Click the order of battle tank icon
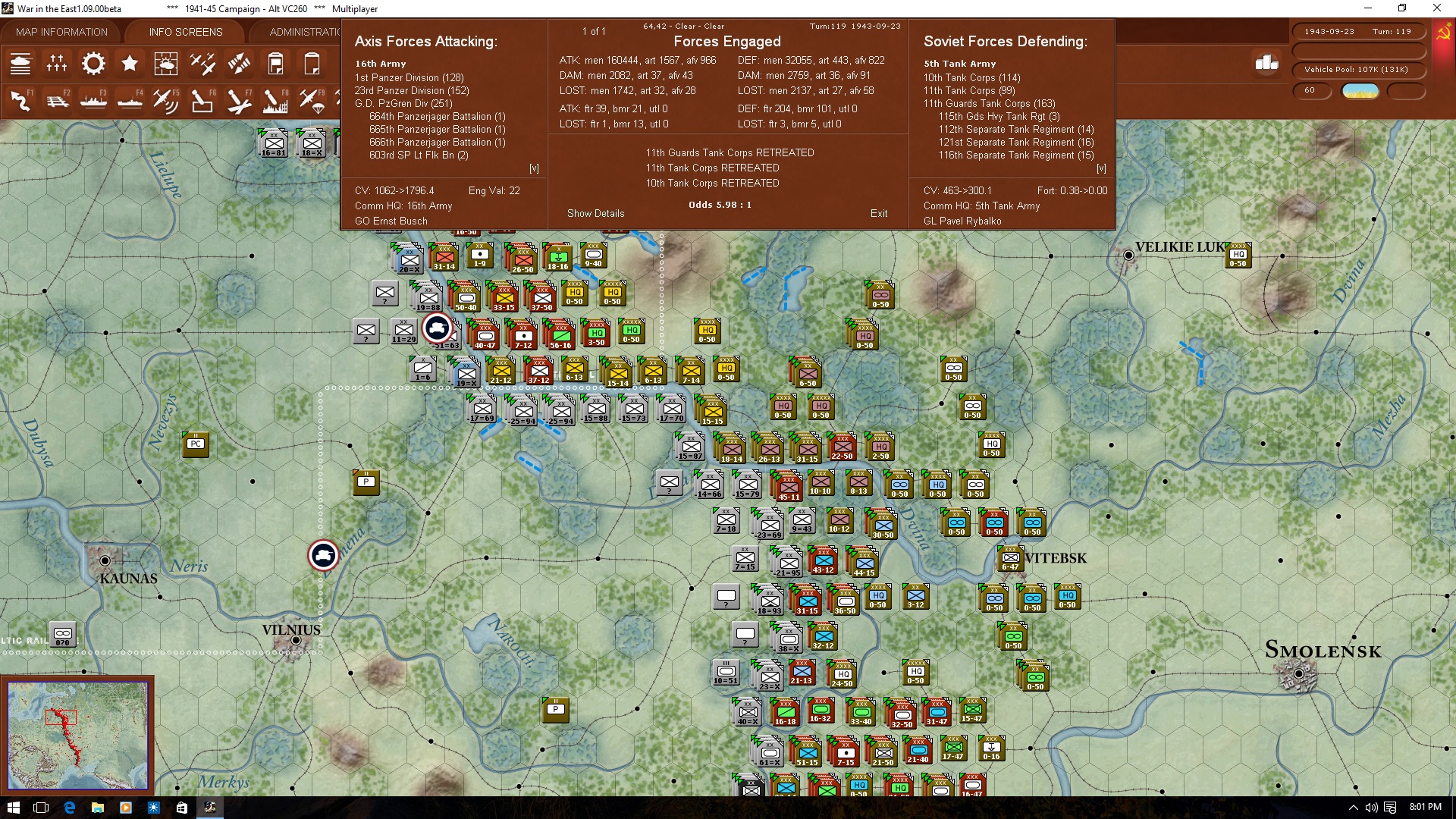Screen dimensions: 1456x819 [x=20, y=64]
